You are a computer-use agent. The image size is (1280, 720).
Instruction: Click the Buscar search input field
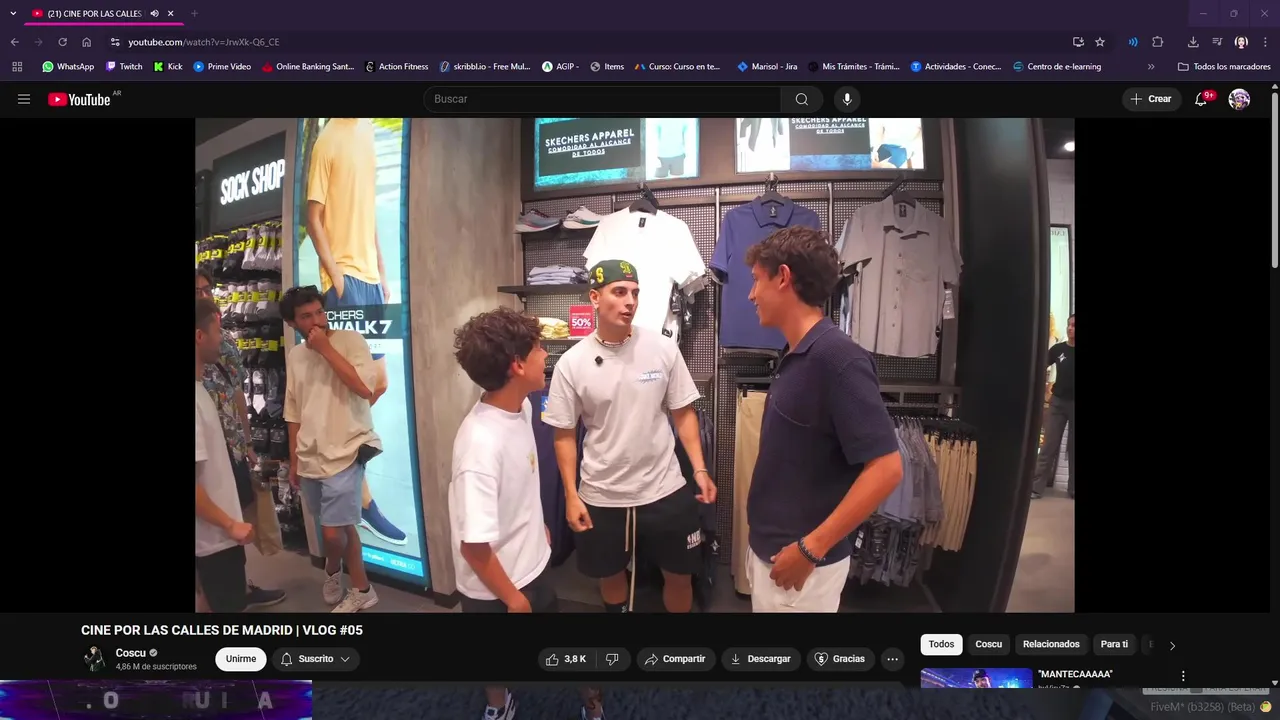(x=602, y=99)
